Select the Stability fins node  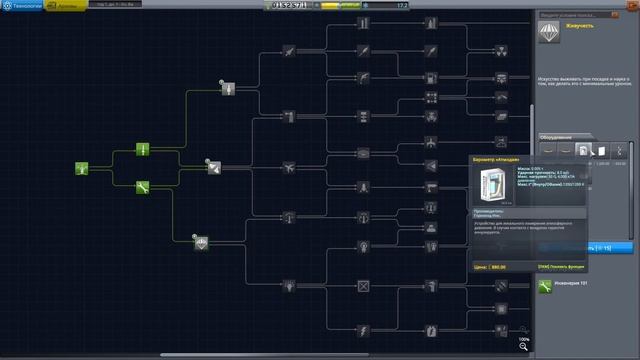tap(214, 168)
